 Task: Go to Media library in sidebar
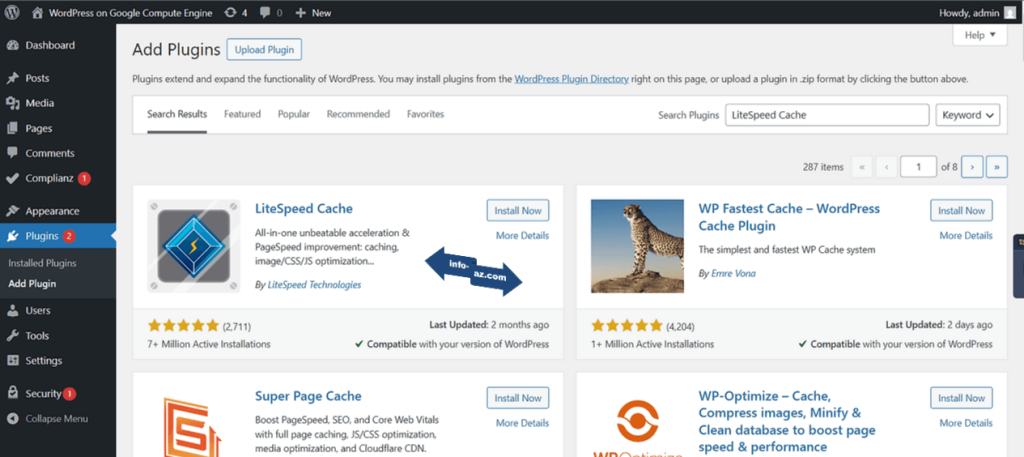click(x=40, y=103)
